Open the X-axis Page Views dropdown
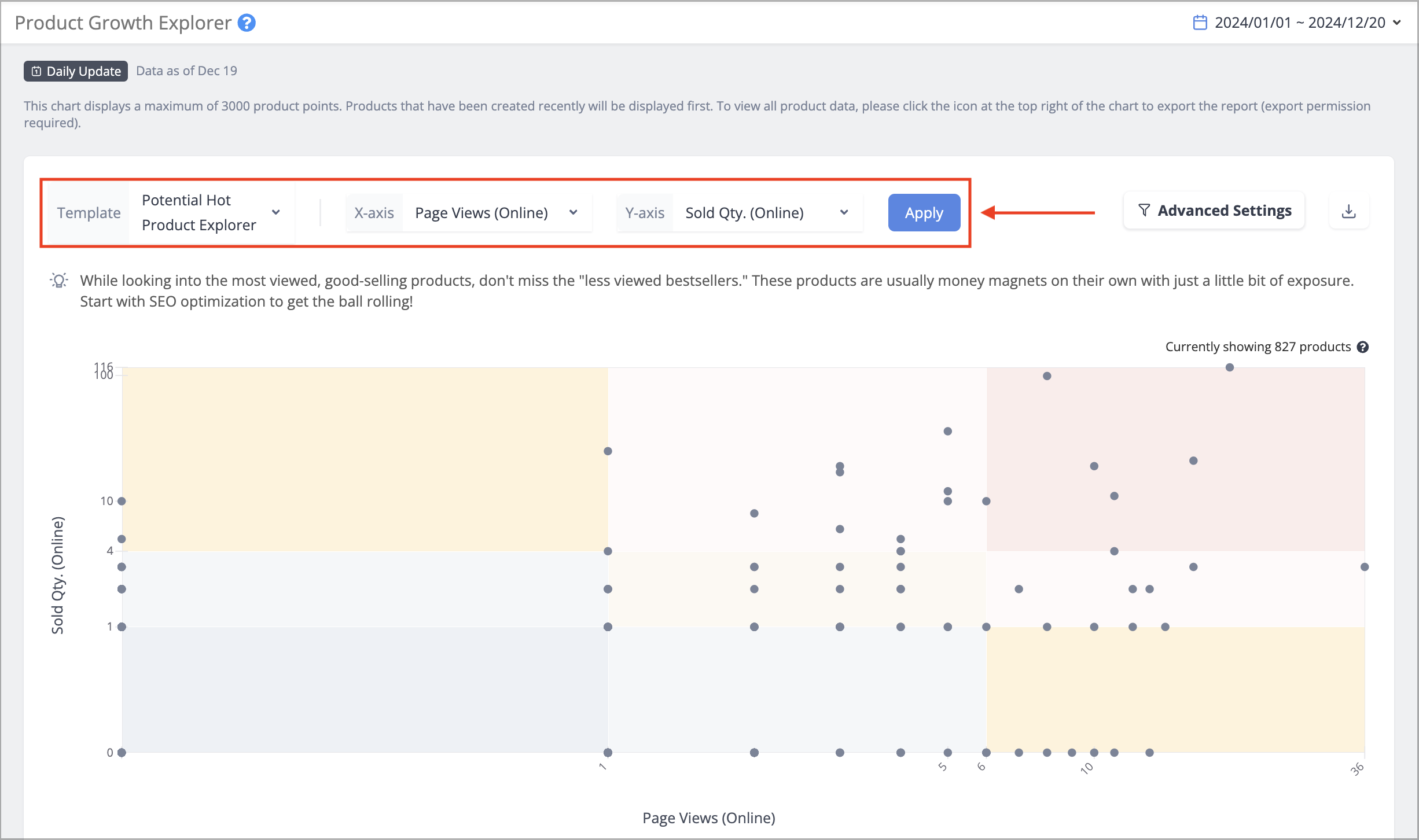The width and height of the screenshot is (1419, 840). [497, 213]
